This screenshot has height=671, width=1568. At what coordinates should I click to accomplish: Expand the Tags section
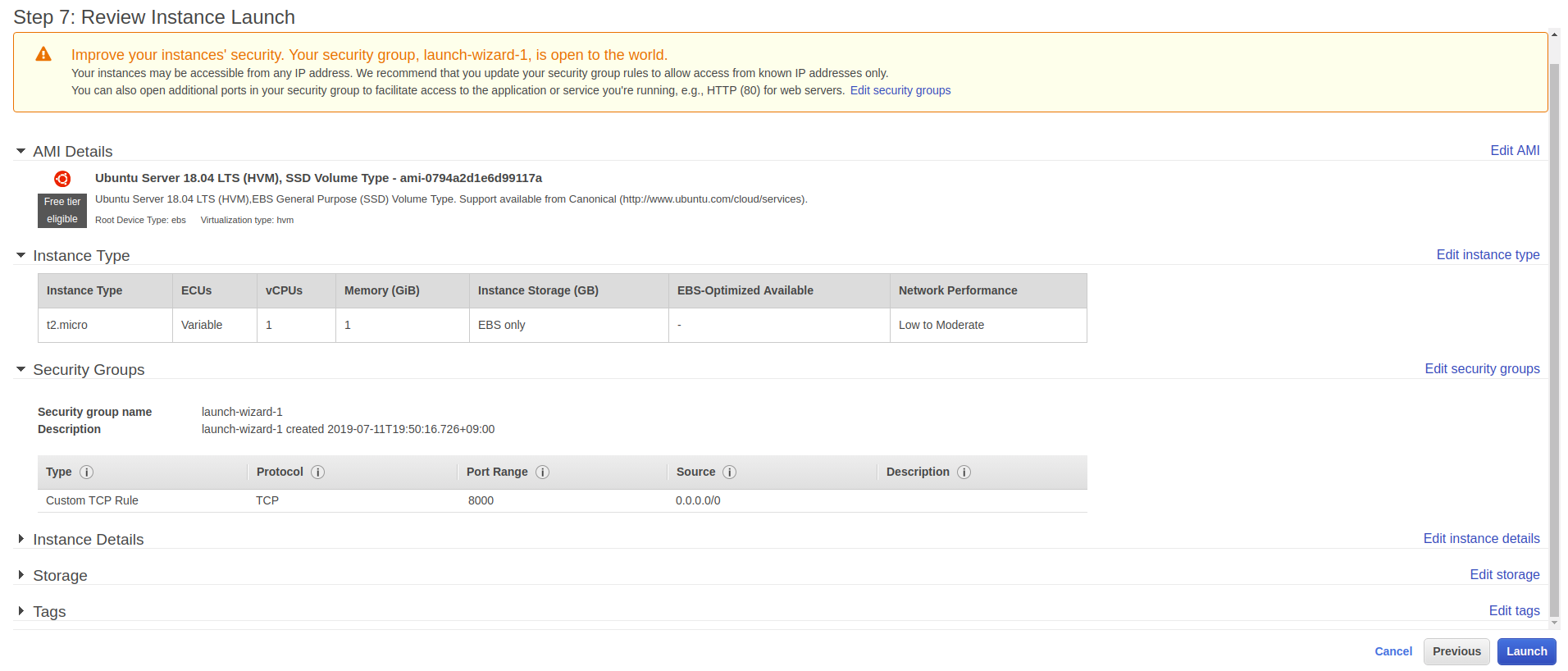pyautogui.click(x=21, y=611)
